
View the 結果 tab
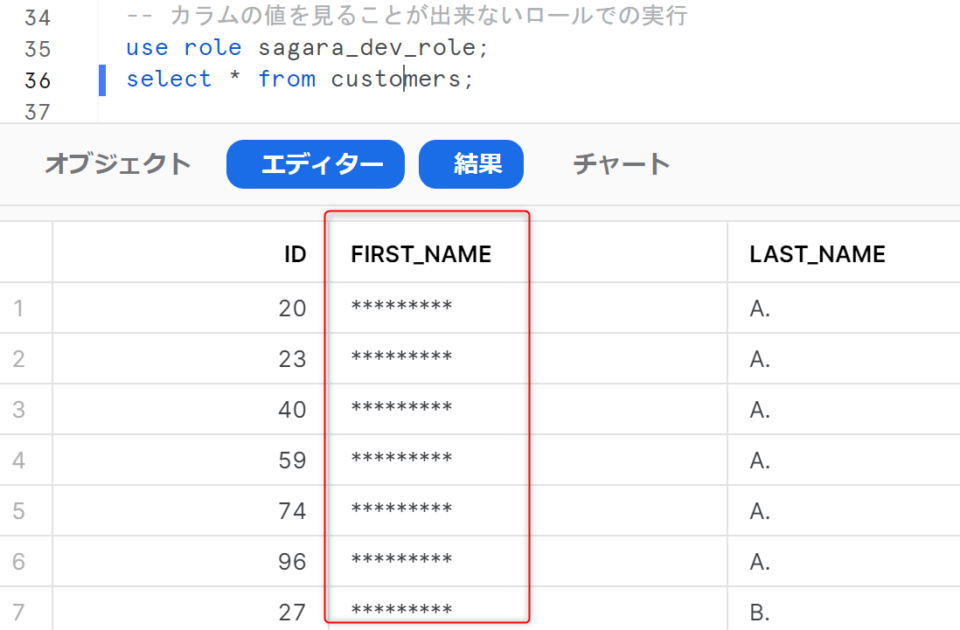coord(471,164)
